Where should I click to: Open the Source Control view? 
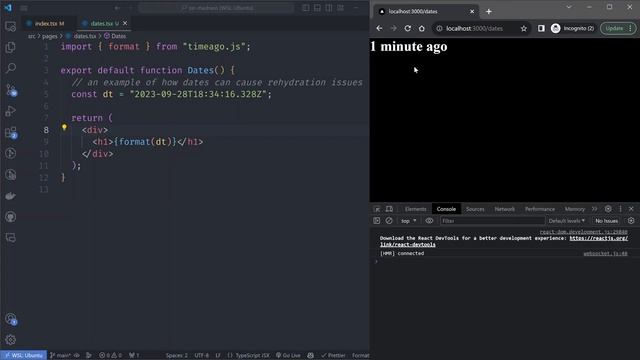11,89
